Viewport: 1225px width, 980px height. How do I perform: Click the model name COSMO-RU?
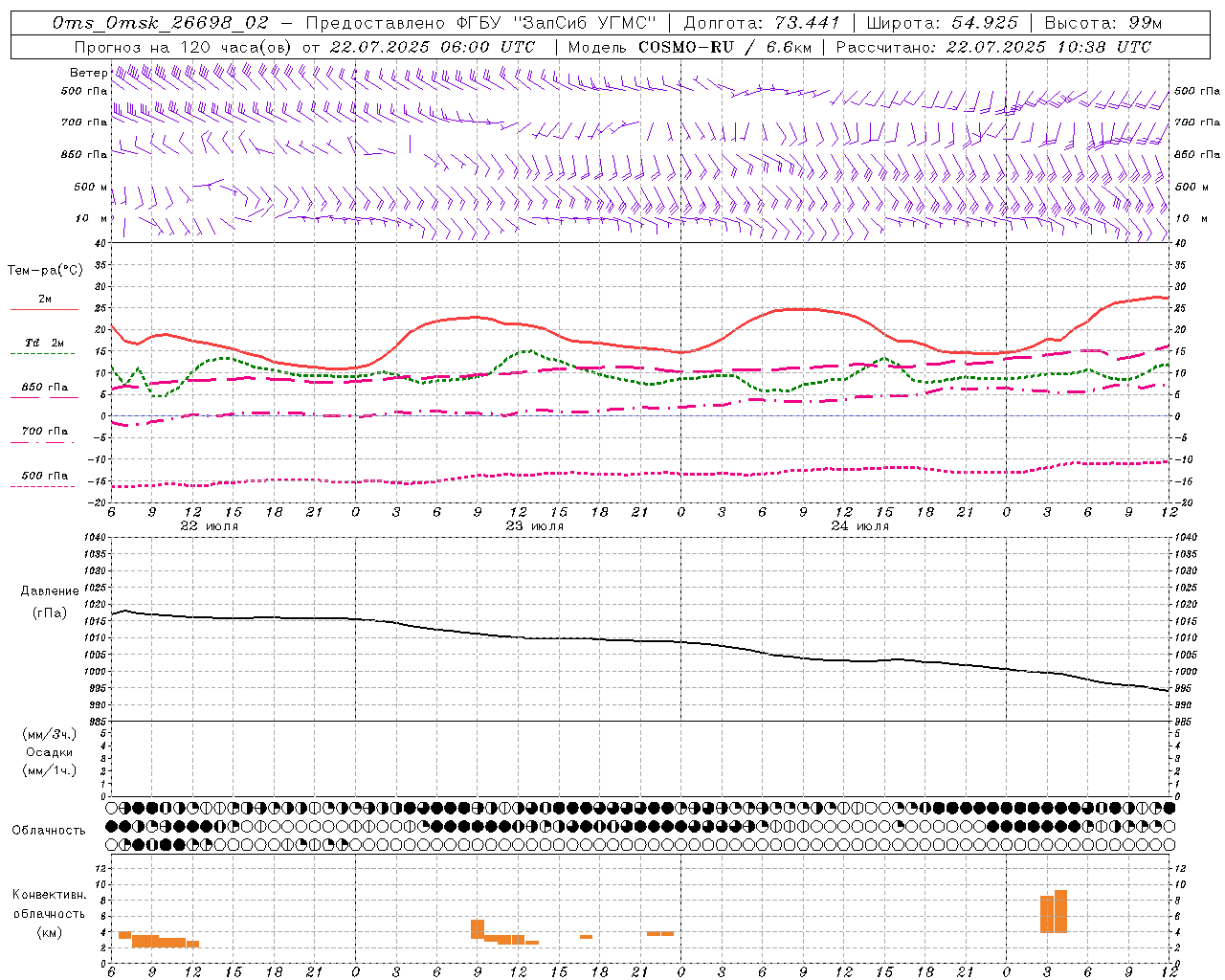tap(686, 47)
